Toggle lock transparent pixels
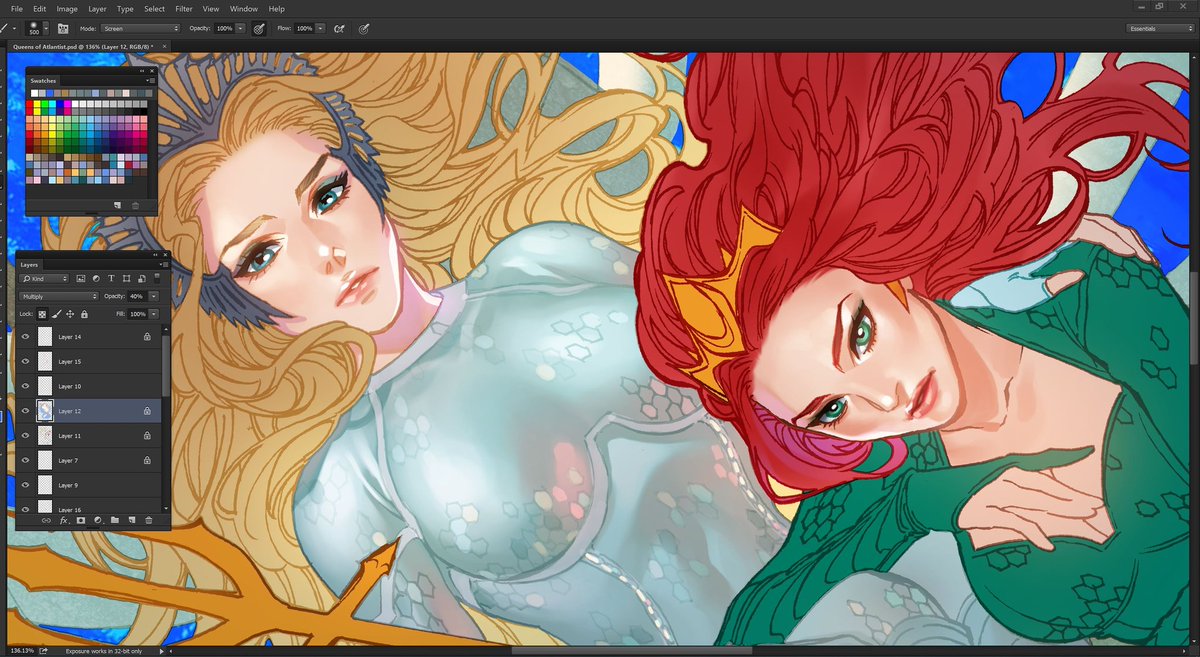Image resolution: width=1200 pixels, height=657 pixels. 42,314
